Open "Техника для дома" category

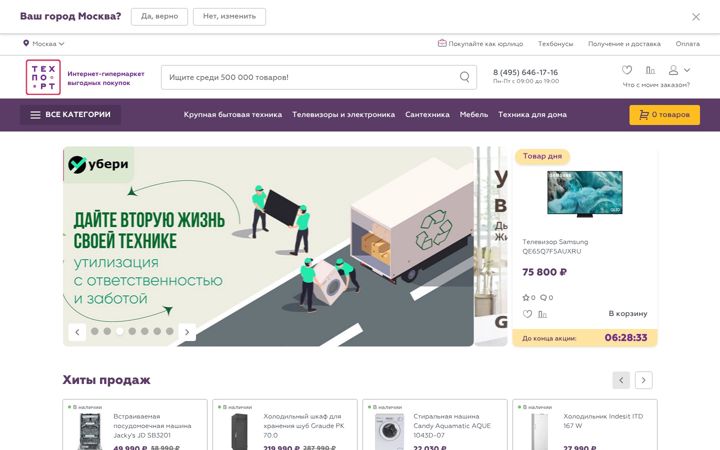point(532,115)
